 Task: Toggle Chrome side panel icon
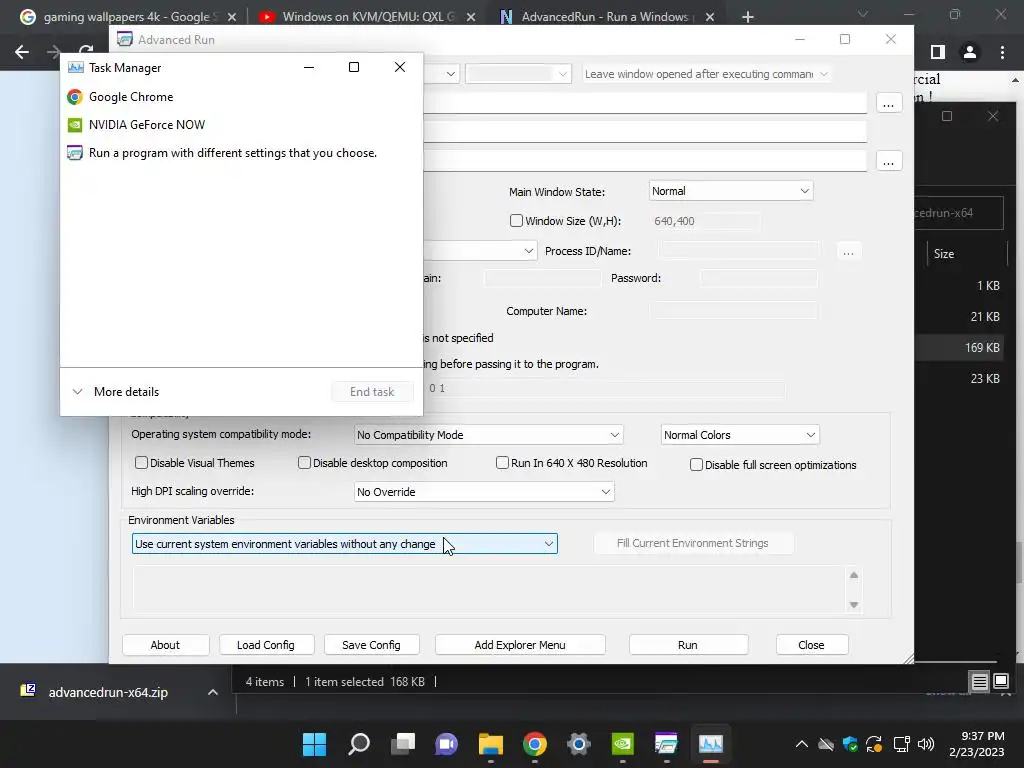(x=938, y=52)
